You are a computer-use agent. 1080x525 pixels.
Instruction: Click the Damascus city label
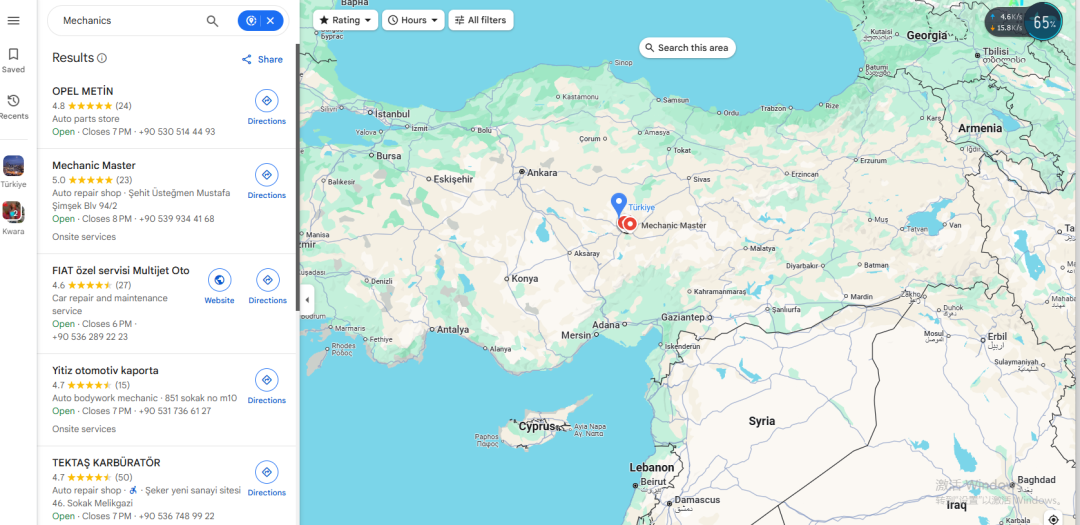(x=697, y=500)
